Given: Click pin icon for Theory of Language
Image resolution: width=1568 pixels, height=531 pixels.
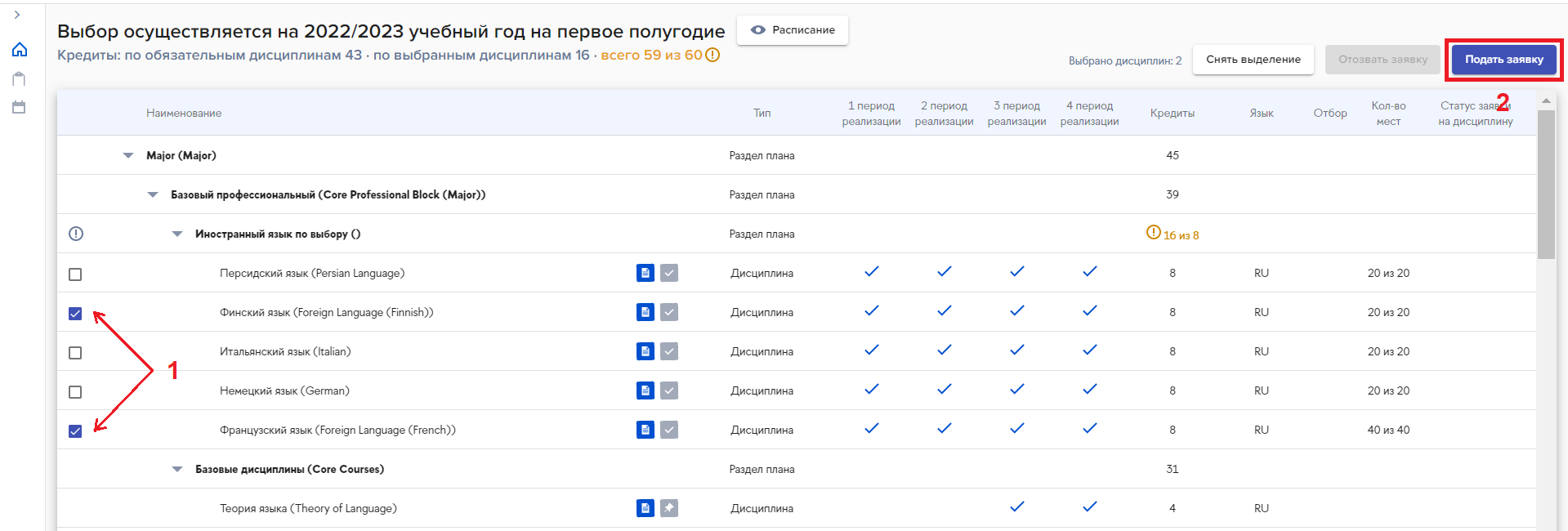Looking at the screenshot, I should coord(669,508).
